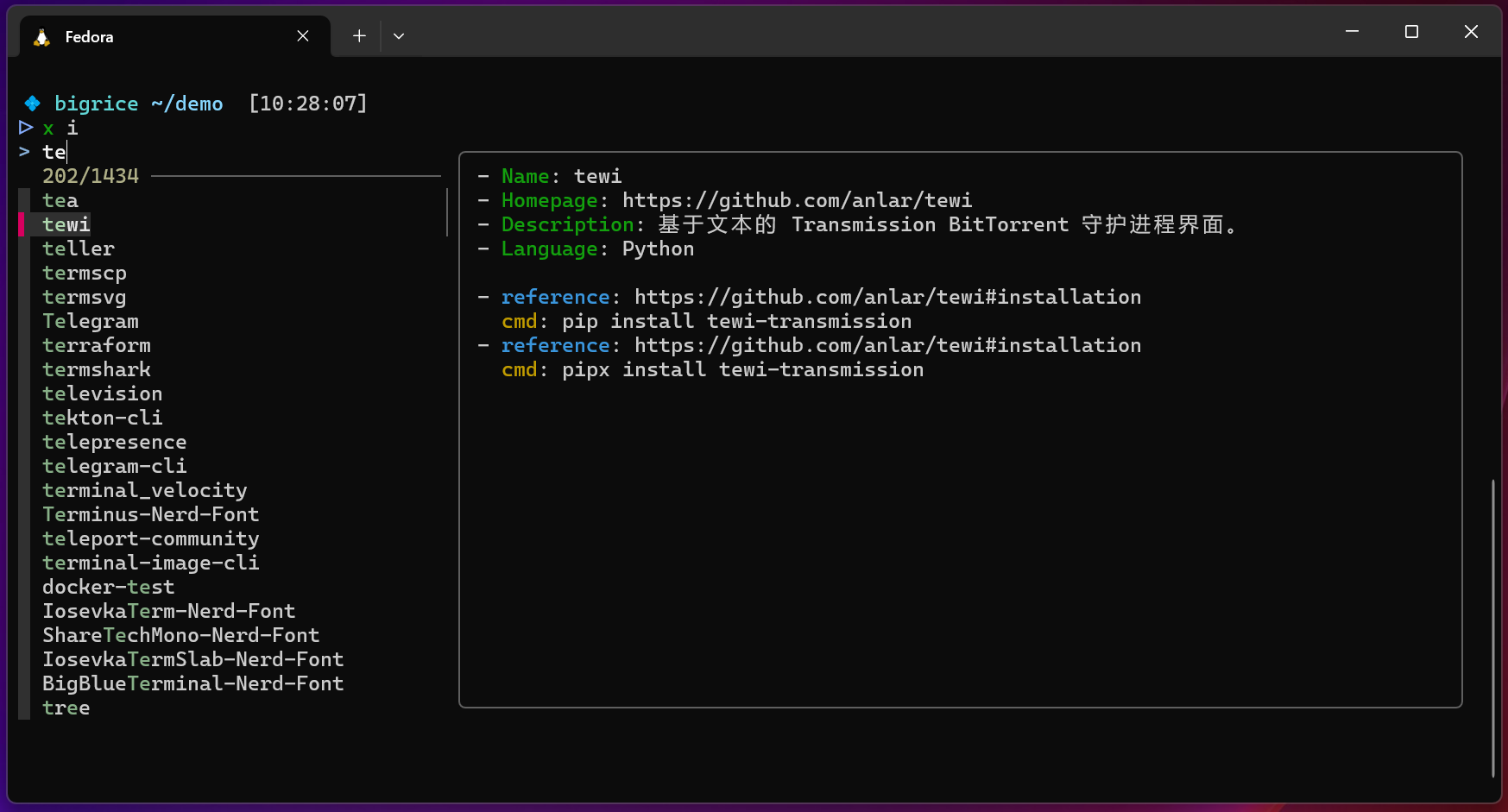Select the 'termsvg' entry
The image size is (1508, 812).
85,297
